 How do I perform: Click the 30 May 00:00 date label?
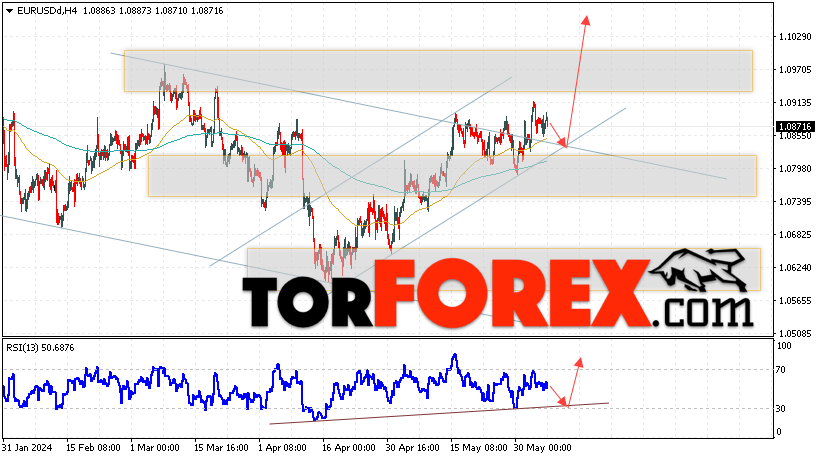pyautogui.click(x=542, y=448)
